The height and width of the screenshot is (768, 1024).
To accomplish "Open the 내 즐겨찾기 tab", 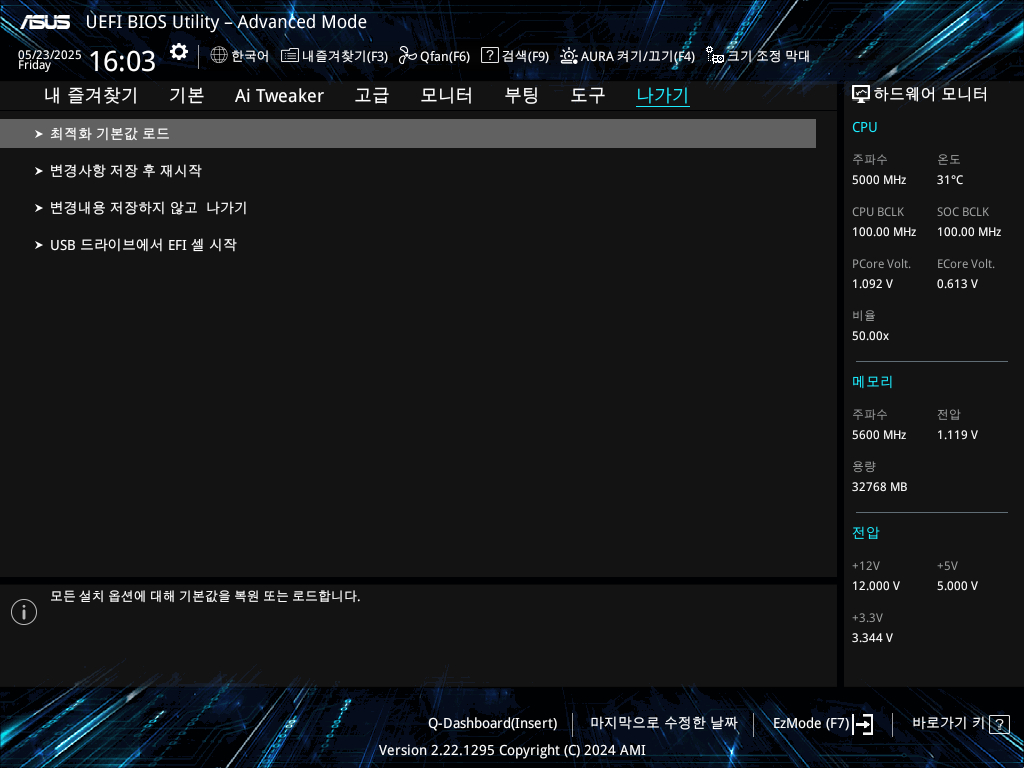I will click(x=91, y=96).
